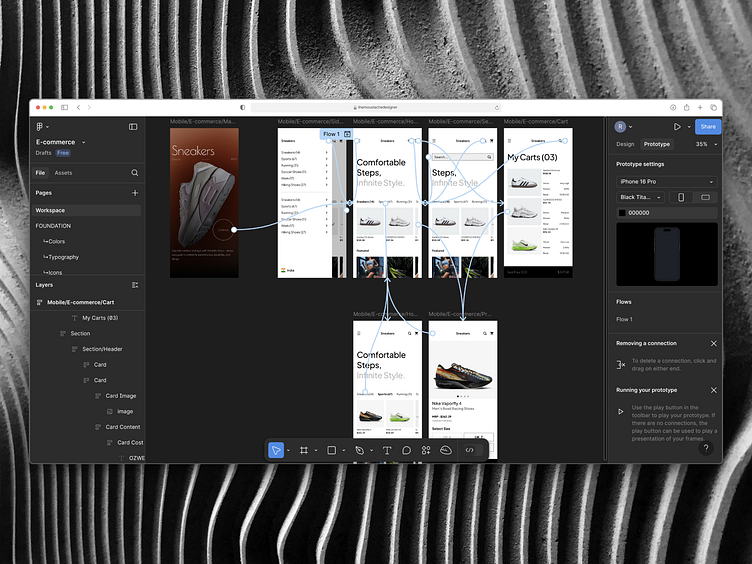Select the Card Image layer
This screenshot has height=564, width=752.
121,396
